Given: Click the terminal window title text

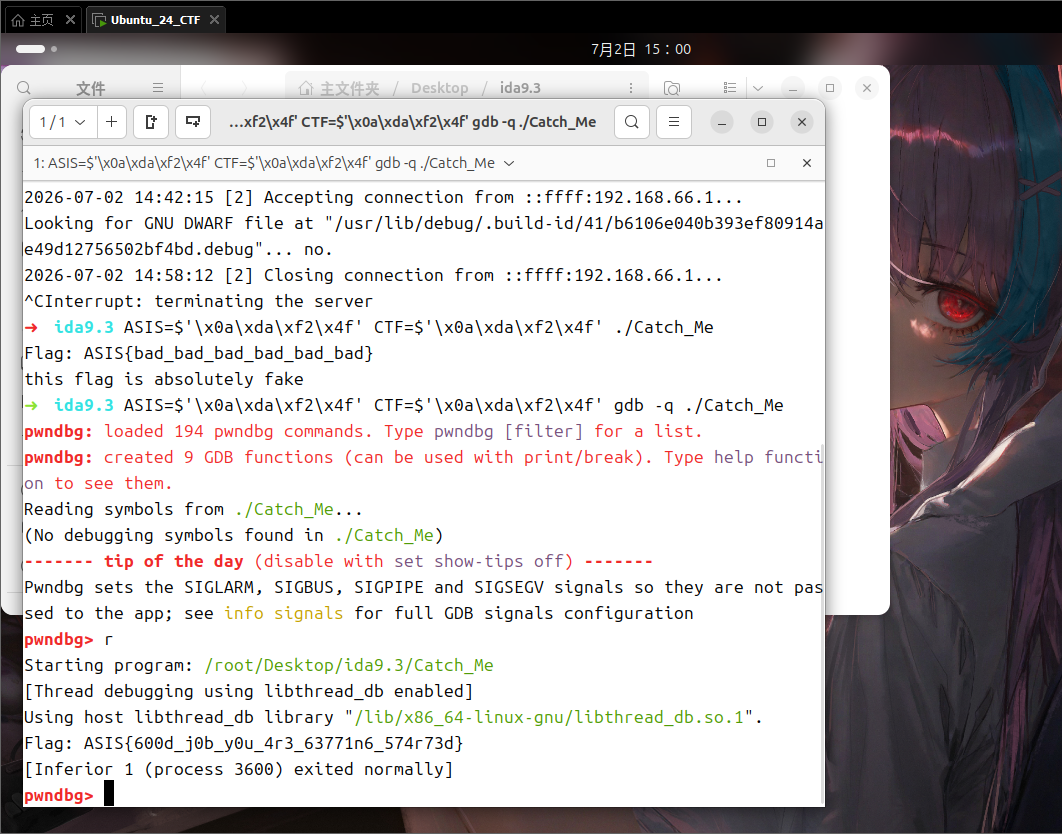Looking at the screenshot, I should pos(412,122).
